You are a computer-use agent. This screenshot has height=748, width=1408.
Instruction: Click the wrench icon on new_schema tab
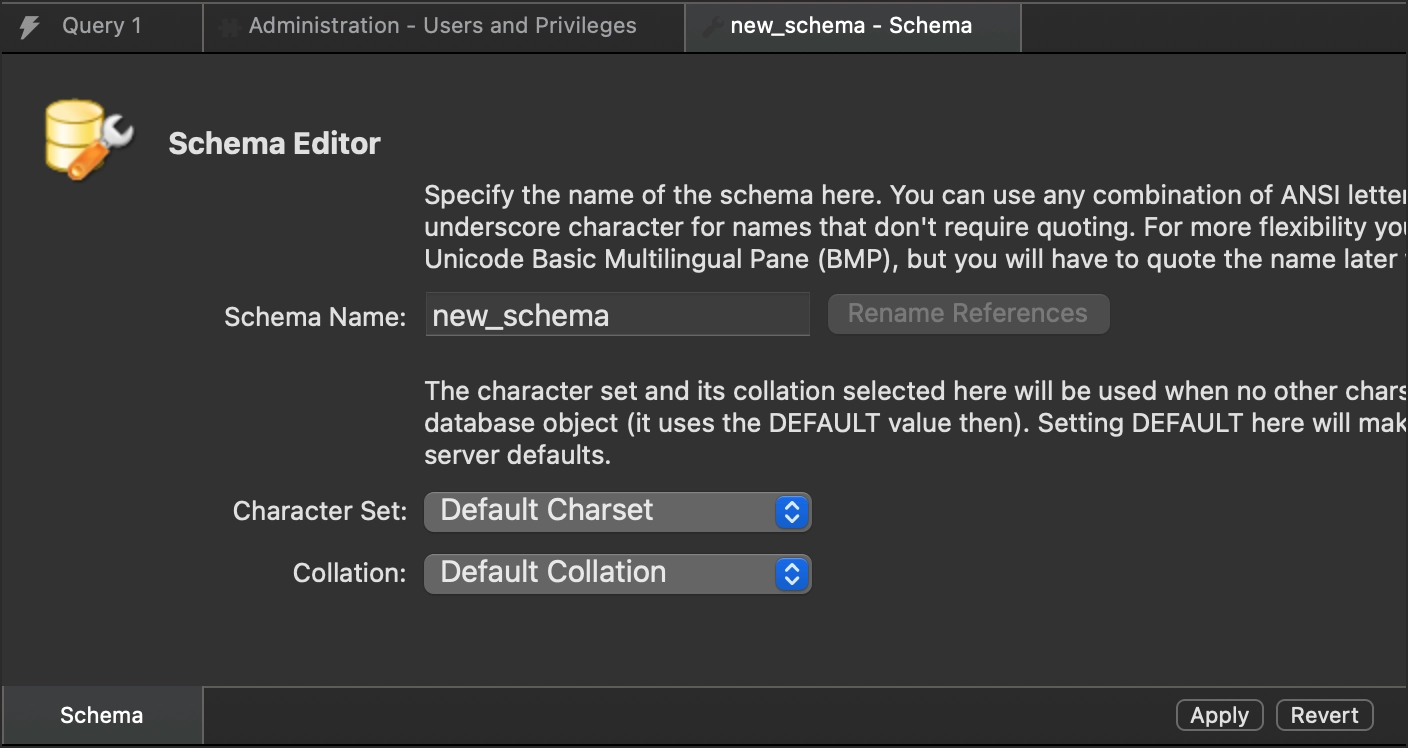click(x=712, y=27)
